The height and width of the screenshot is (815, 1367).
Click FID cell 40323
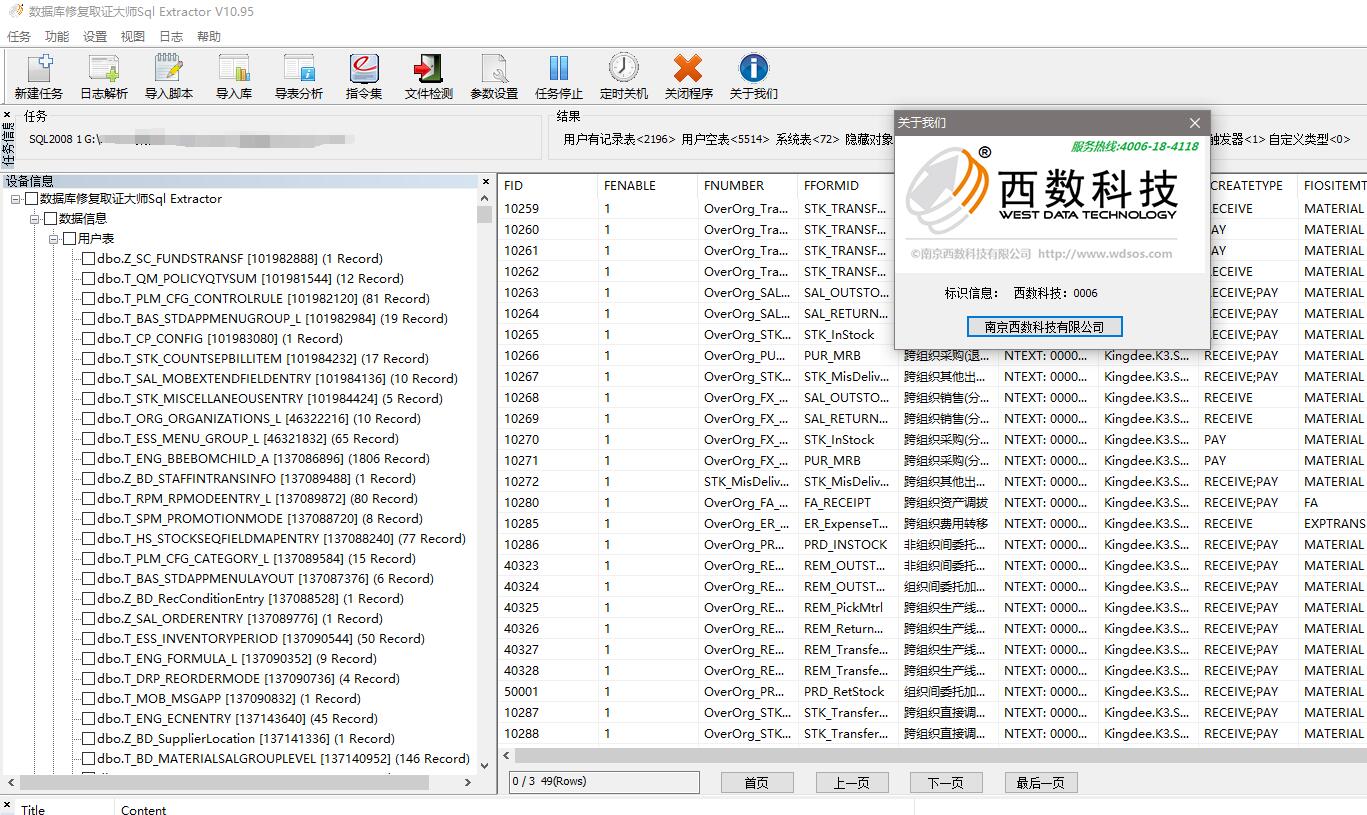click(521, 566)
